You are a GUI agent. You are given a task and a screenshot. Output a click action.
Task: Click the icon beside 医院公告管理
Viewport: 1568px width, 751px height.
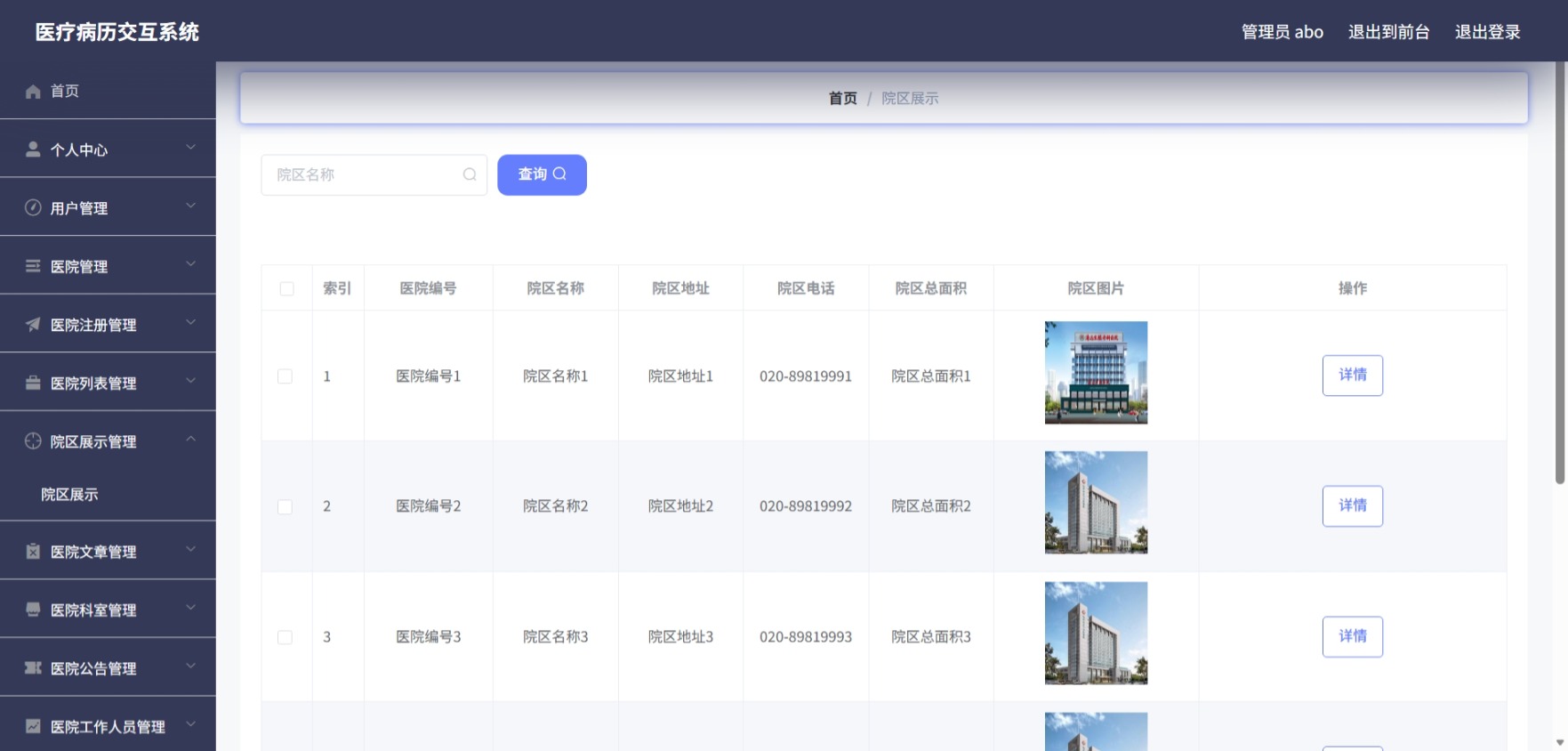[x=33, y=667]
